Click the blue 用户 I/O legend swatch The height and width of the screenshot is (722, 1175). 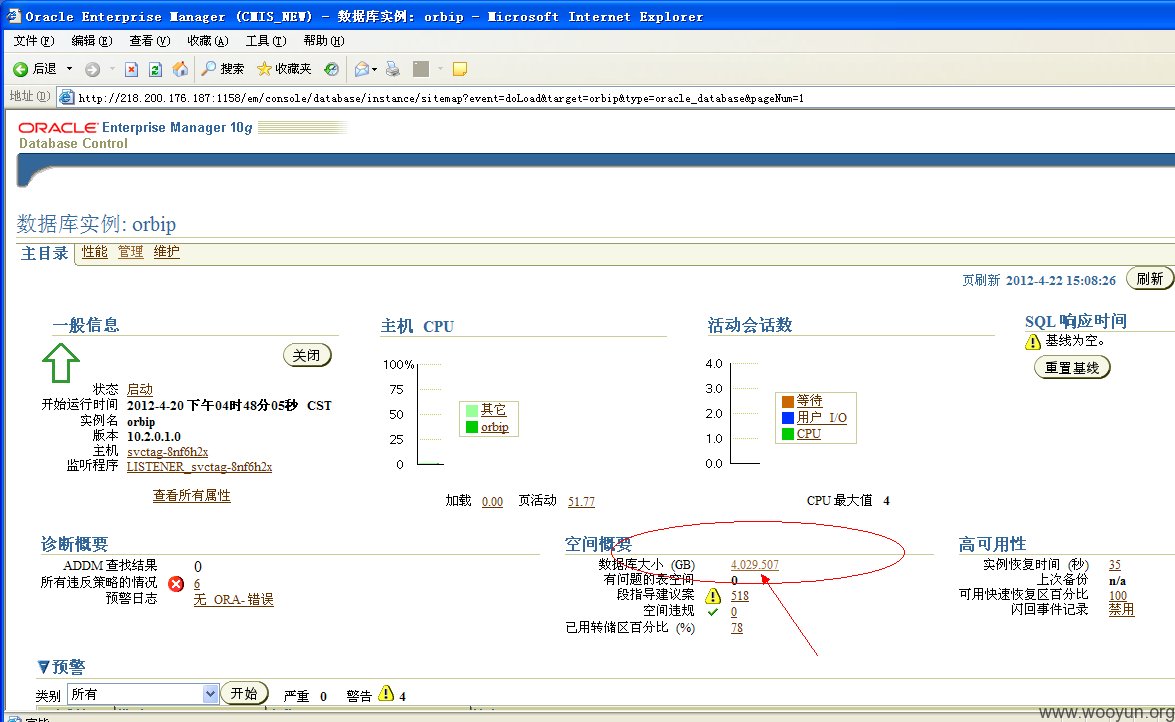(788, 418)
